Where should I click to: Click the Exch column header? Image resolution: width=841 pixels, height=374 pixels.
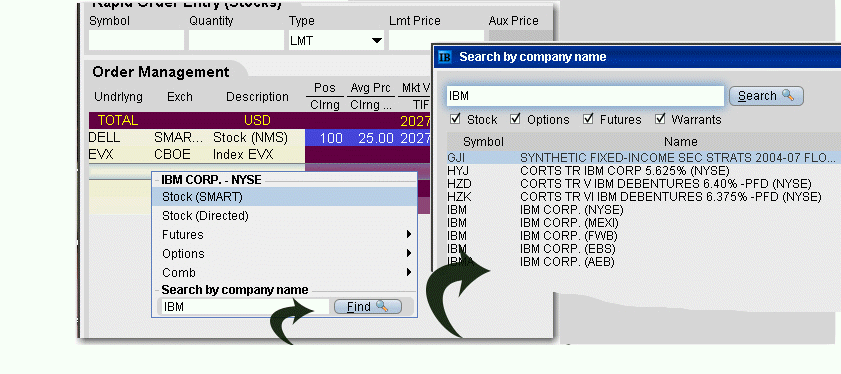point(180,97)
